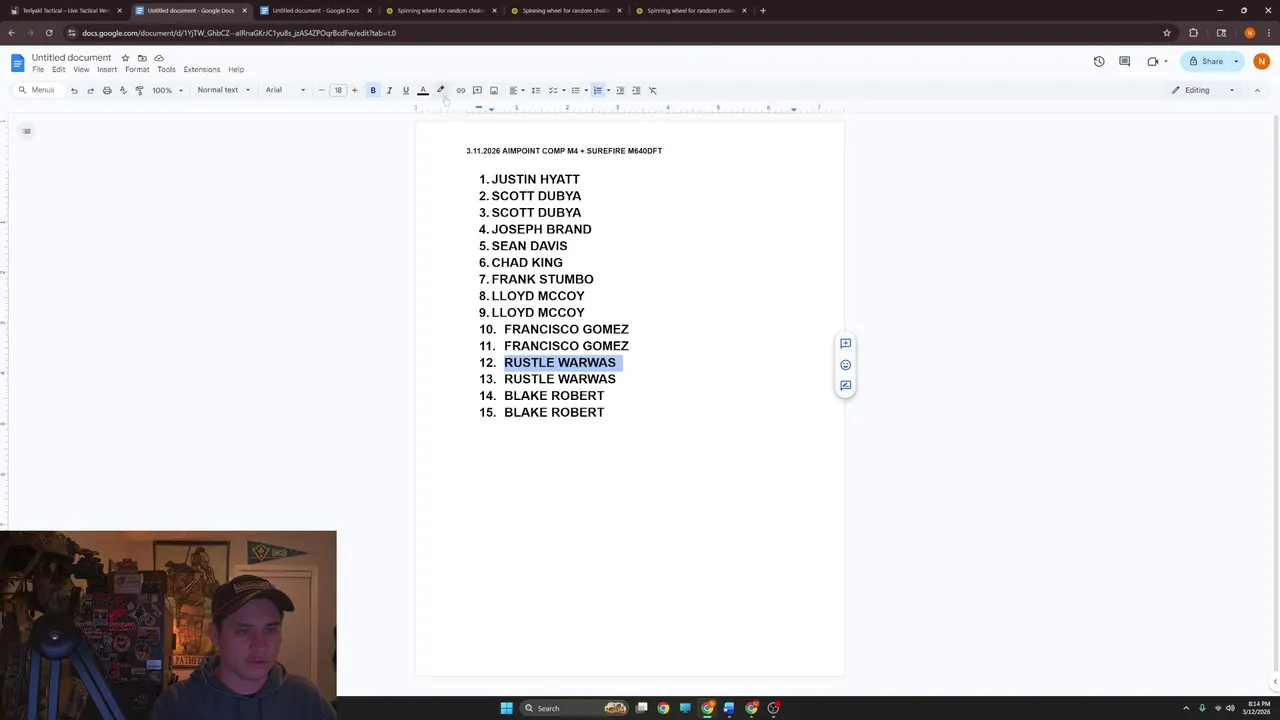Click the Windows Start button
This screenshot has width=1280, height=720.
pyautogui.click(x=506, y=708)
